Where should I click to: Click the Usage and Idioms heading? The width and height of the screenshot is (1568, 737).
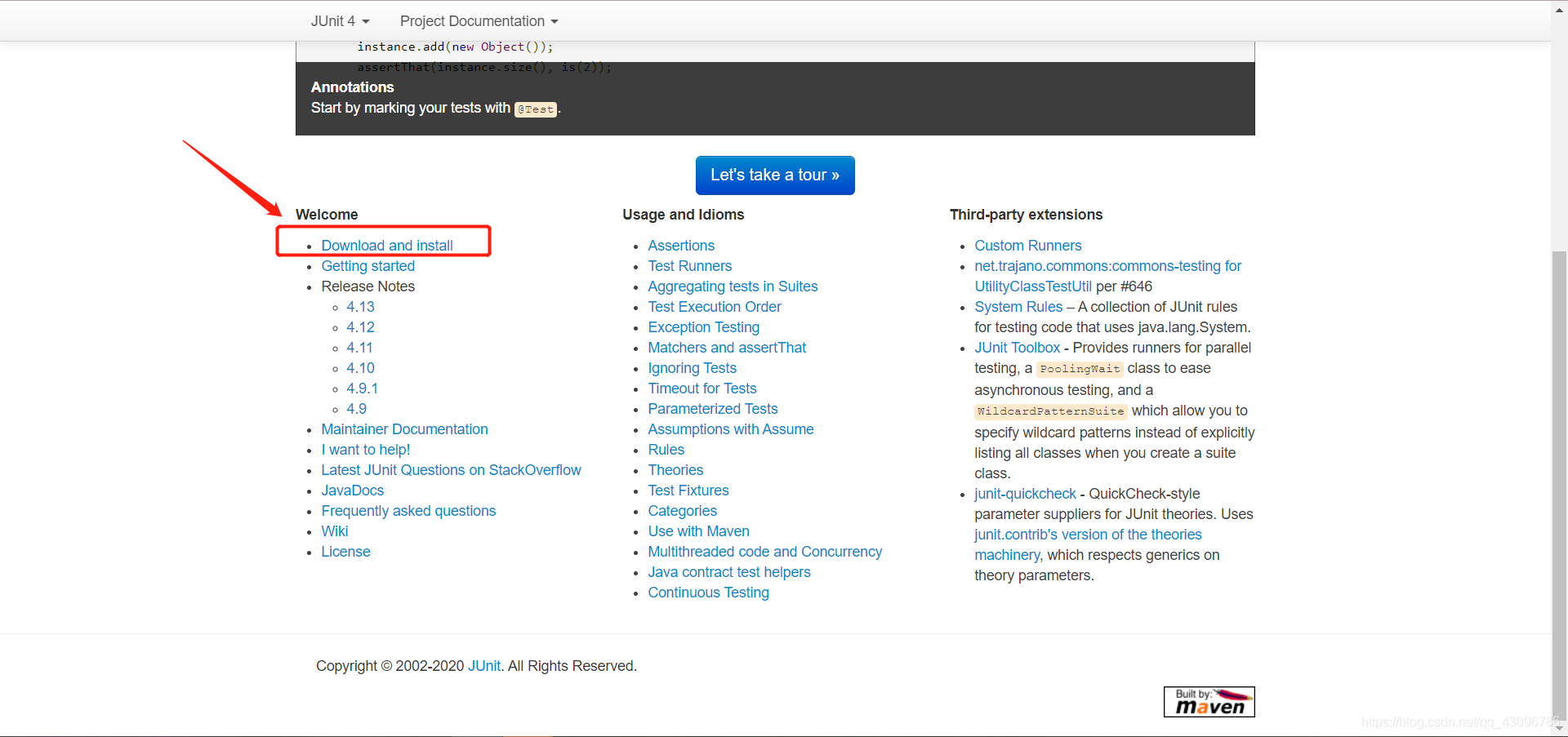(x=684, y=215)
